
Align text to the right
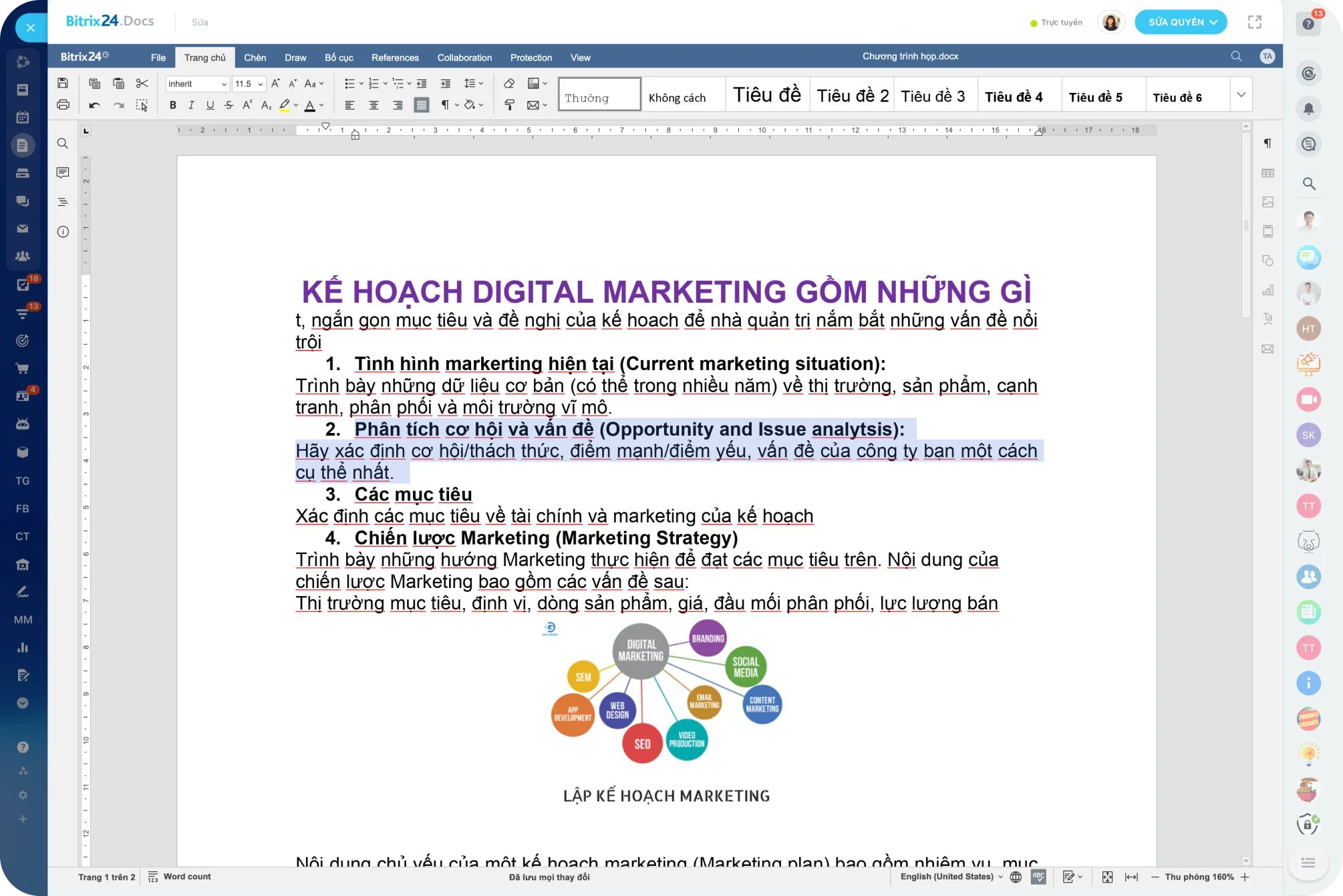pyautogui.click(x=398, y=105)
